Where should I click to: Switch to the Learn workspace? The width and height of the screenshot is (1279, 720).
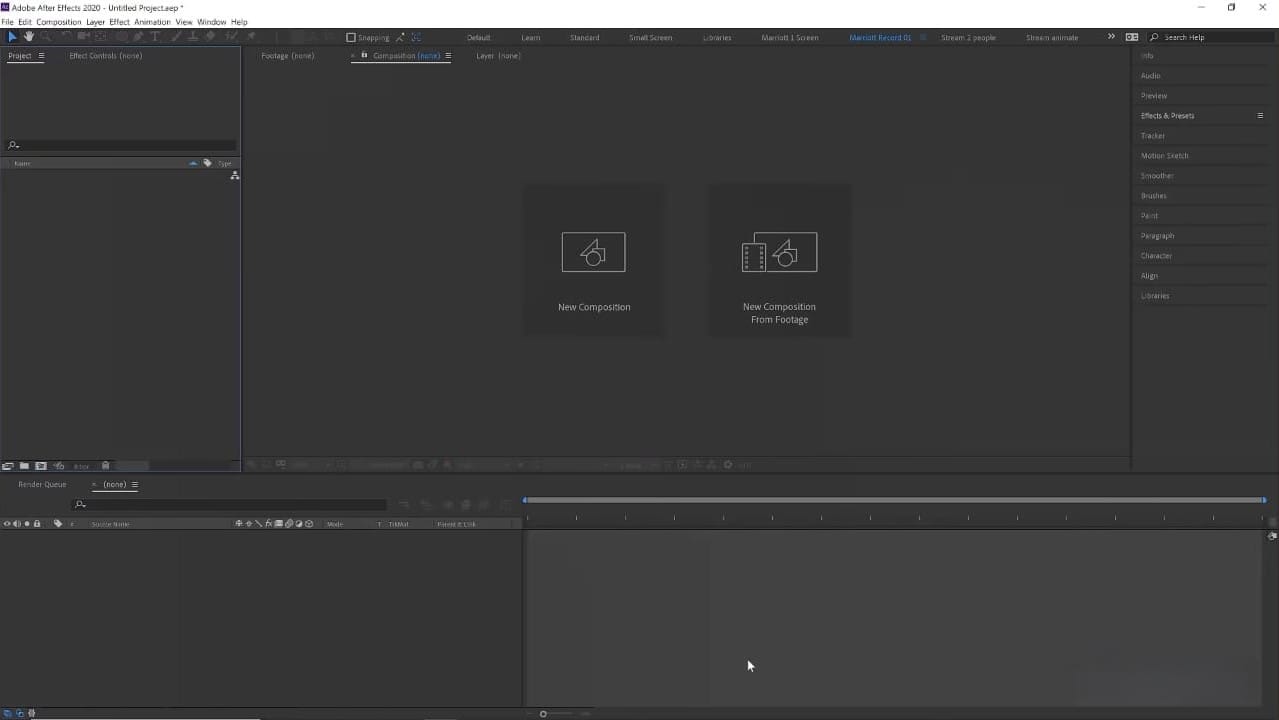pyautogui.click(x=531, y=38)
